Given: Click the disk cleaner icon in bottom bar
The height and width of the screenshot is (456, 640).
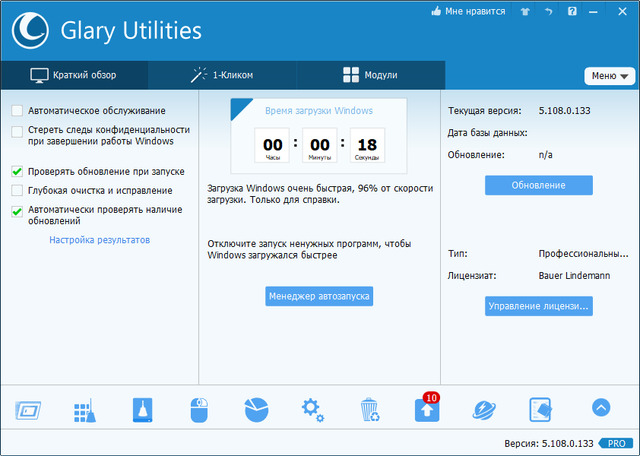Looking at the screenshot, I should [141, 410].
